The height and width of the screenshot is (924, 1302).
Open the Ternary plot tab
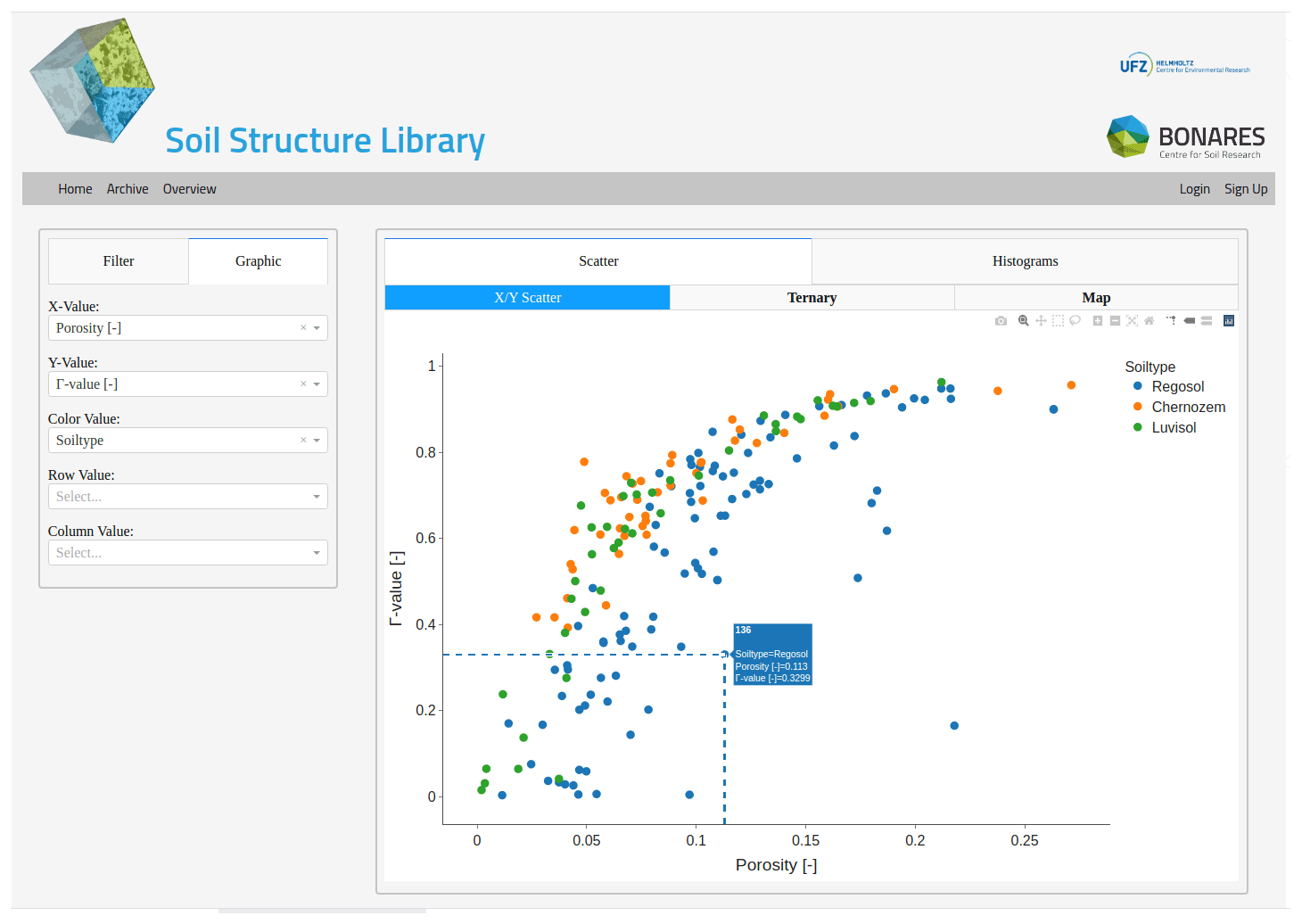click(x=812, y=298)
